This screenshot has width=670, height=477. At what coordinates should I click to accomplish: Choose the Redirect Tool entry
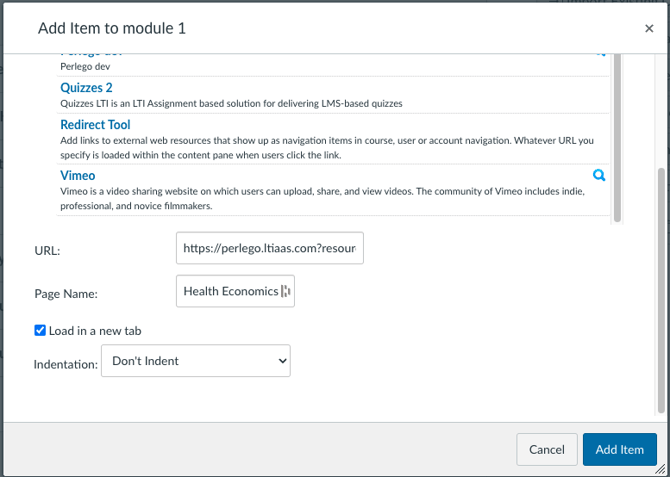[95, 125]
